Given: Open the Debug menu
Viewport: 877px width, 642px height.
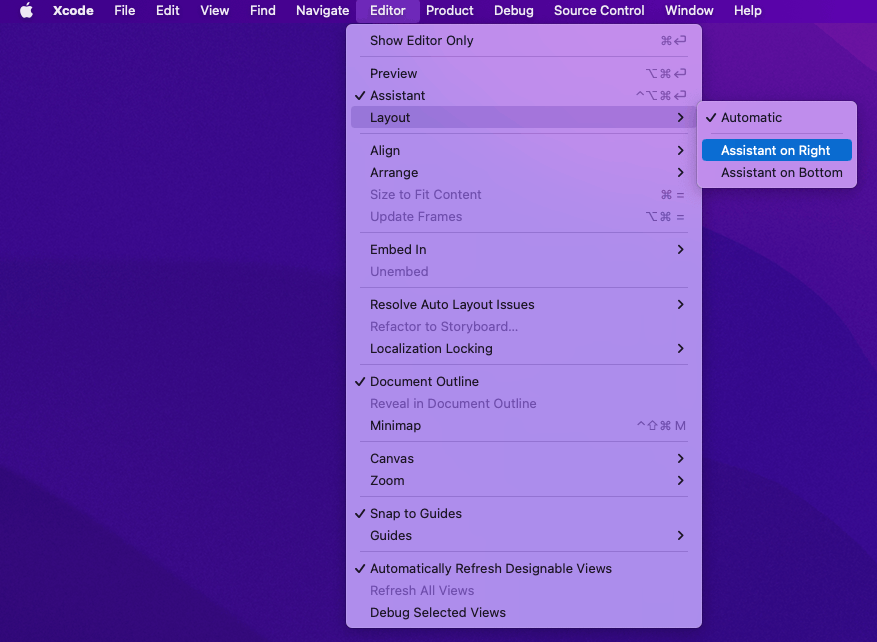Looking at the screenshot, I should [x=513, y=11].
